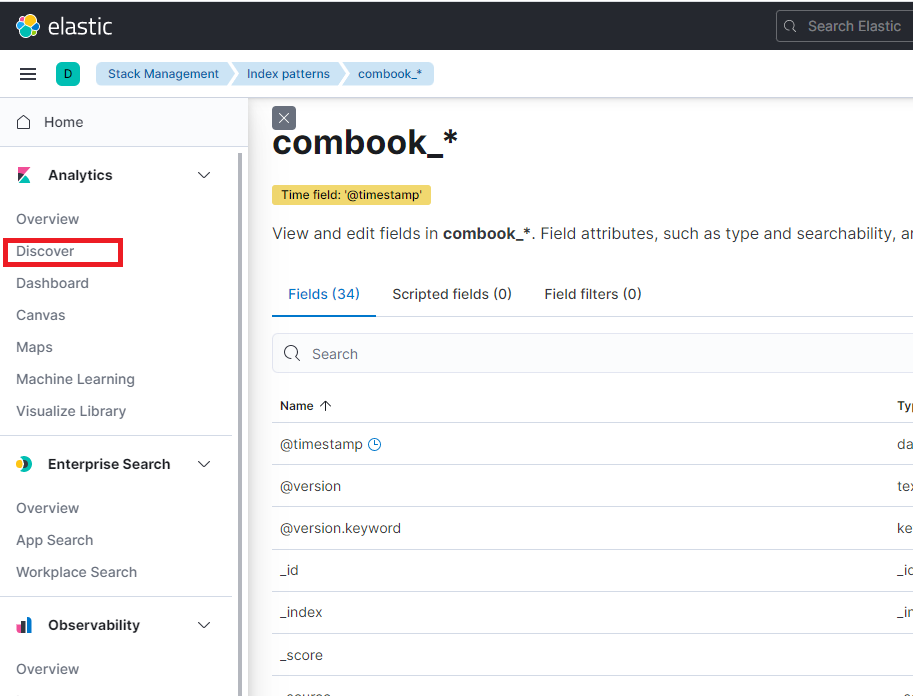Collapse the Analytics section
The width and height of the screenshot is (913, 696).
pos(204,175)
